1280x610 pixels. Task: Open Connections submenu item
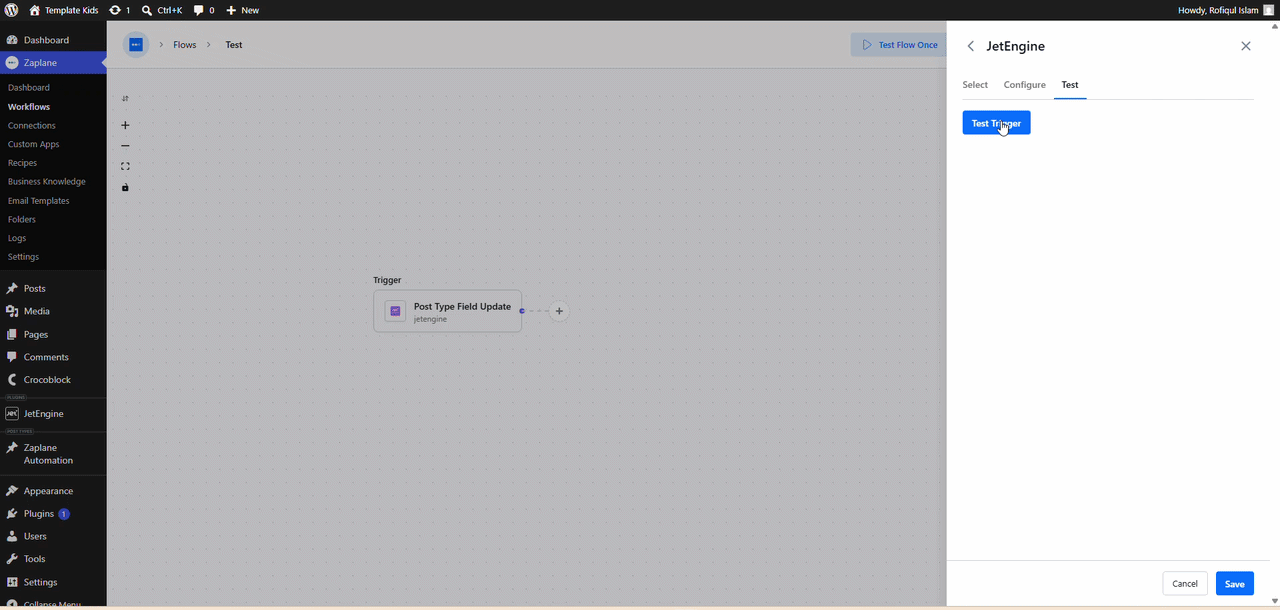31,126
